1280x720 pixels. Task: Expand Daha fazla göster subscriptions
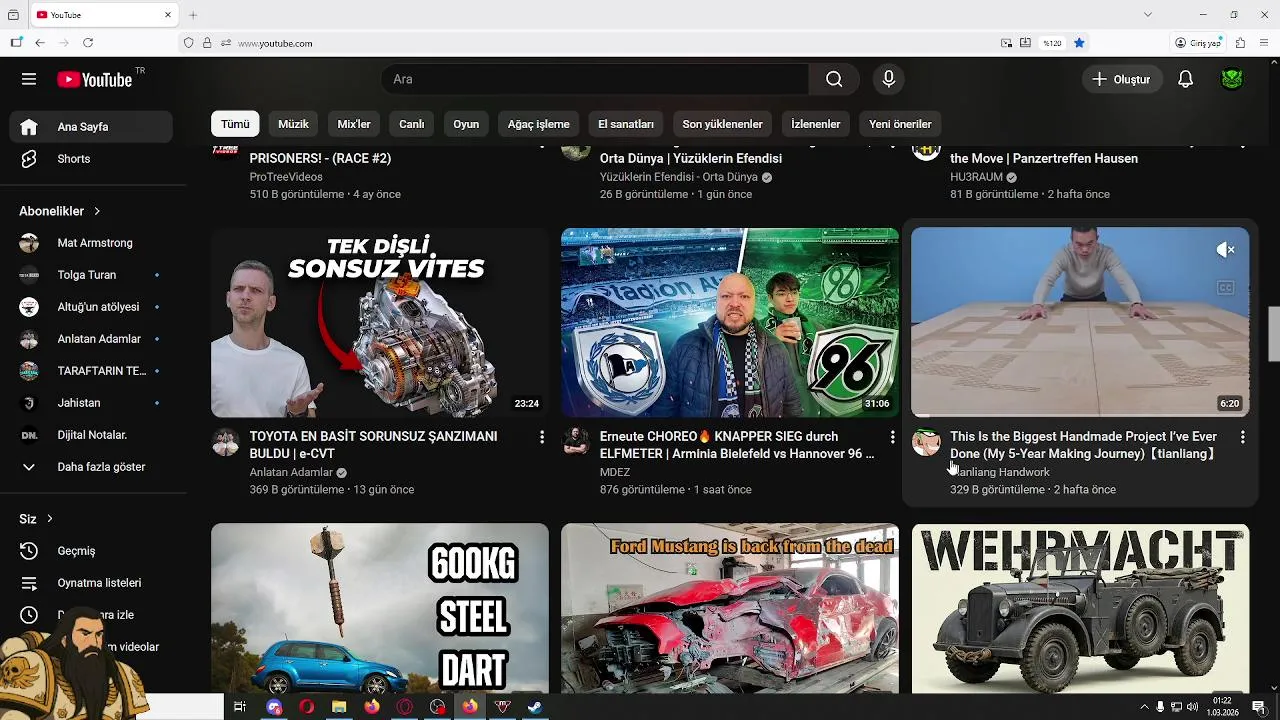click(91, 467)
